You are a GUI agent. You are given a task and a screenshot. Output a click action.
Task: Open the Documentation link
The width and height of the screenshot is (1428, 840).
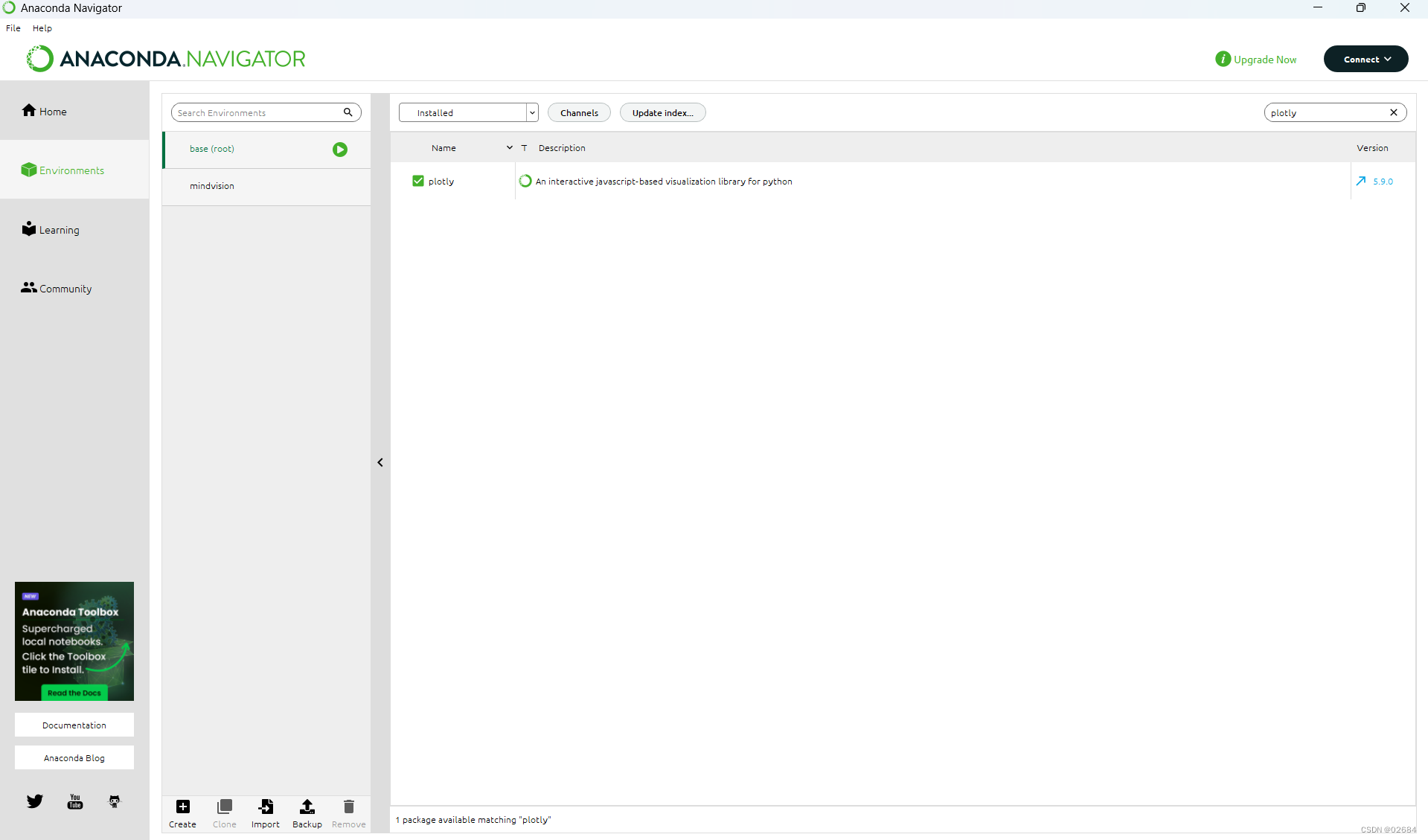74,725
